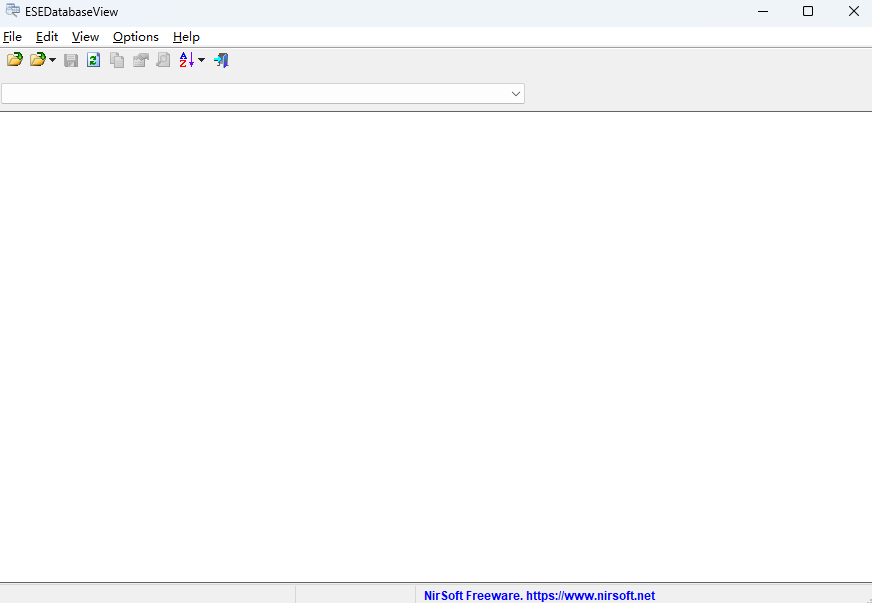The image size is (872, 603).
Task: Close the ESEDatabaseView window
Action: tap(854, 11)
